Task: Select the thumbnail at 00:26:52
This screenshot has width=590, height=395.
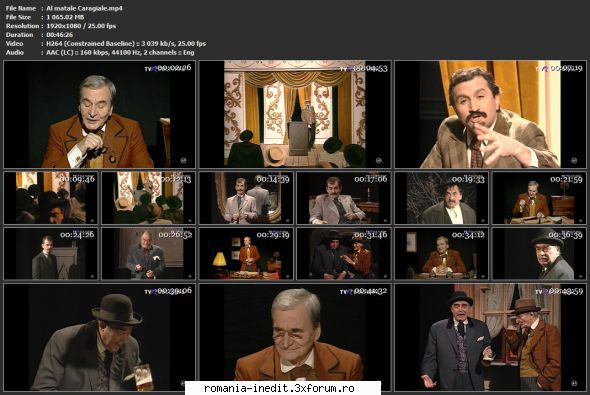Action: [x=148, y=254]
